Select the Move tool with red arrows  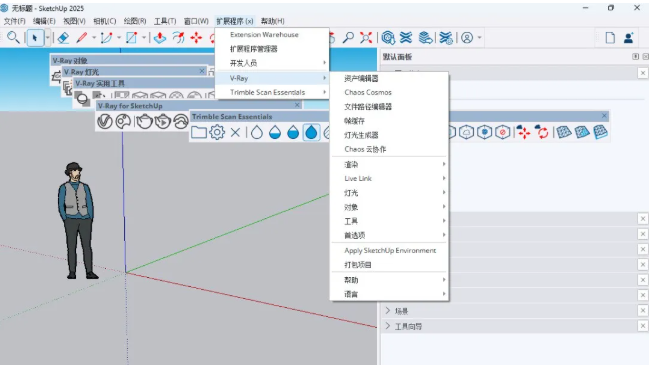pos(196,38)
